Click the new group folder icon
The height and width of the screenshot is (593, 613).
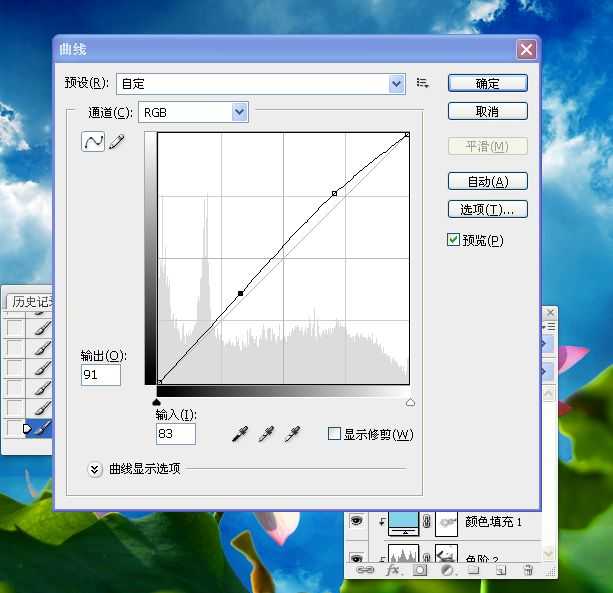(x=473, y=570)
